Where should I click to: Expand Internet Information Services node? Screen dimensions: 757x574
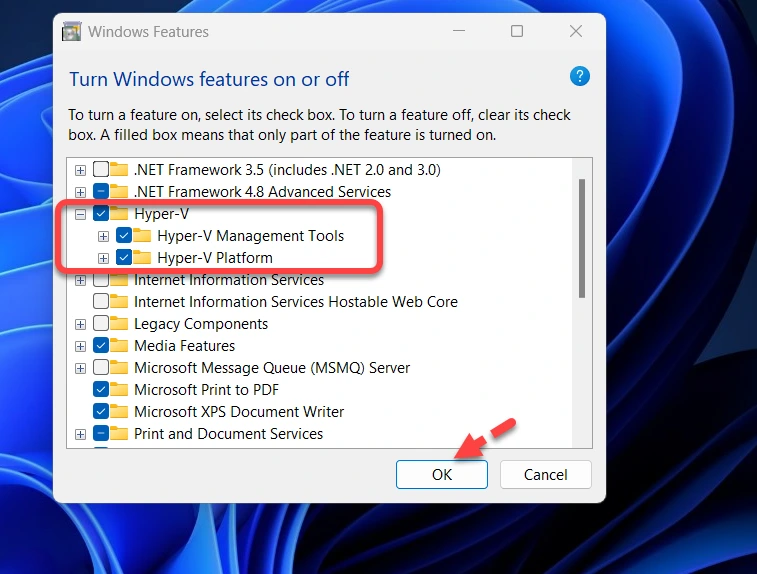80,280
